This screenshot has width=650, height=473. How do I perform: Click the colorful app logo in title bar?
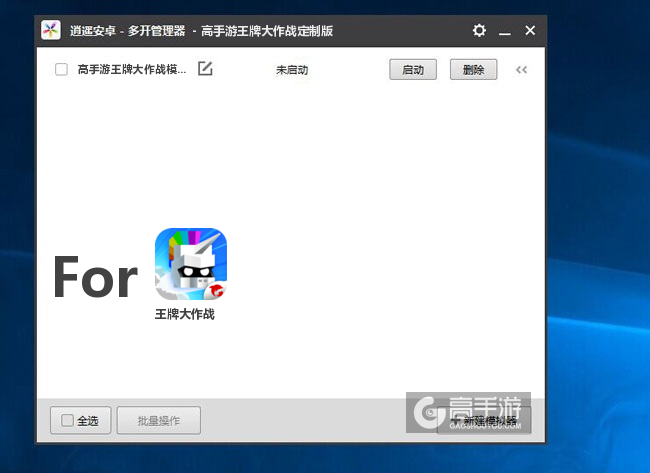(x=51, y=30)
